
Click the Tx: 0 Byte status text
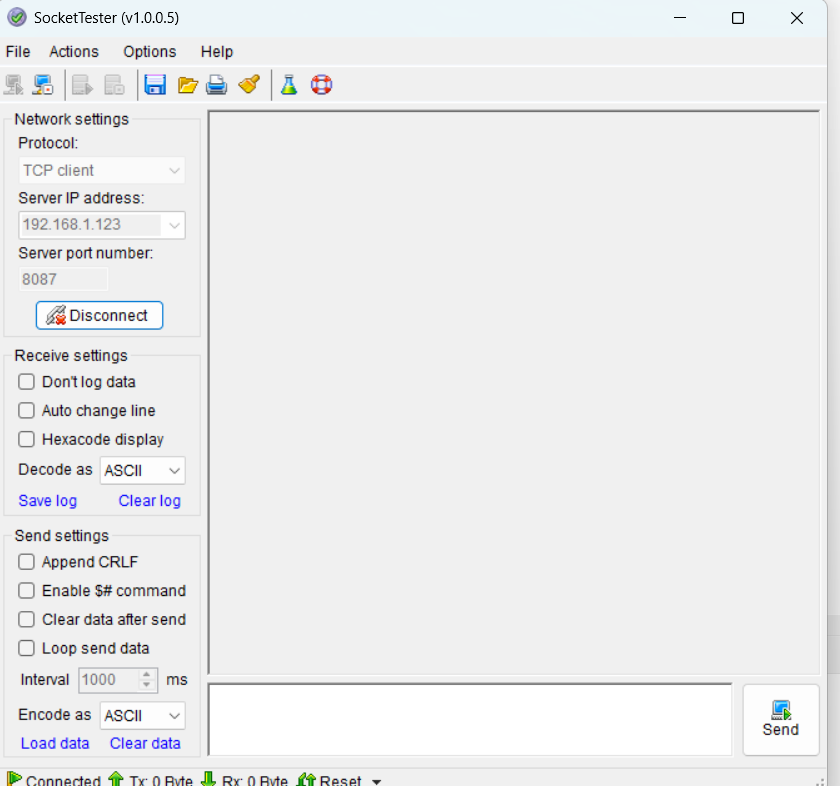(161, 781)
